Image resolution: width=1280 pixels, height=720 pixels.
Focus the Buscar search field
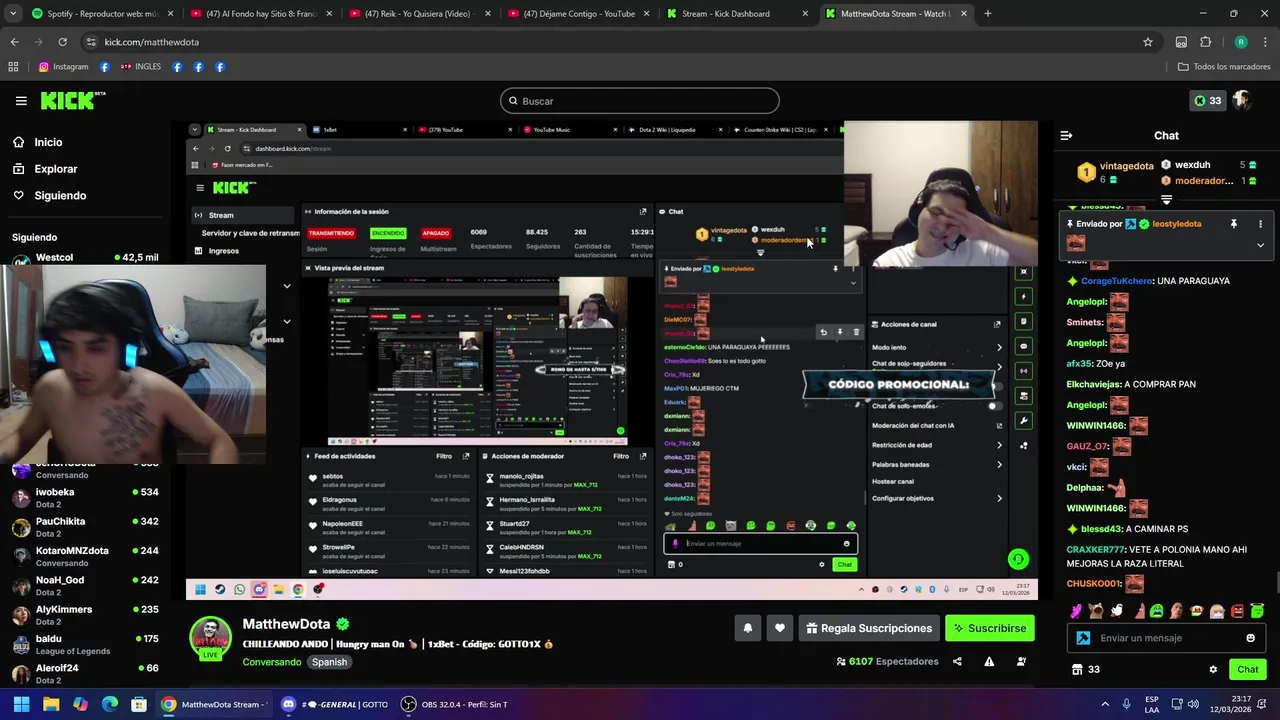click(640, 101)
